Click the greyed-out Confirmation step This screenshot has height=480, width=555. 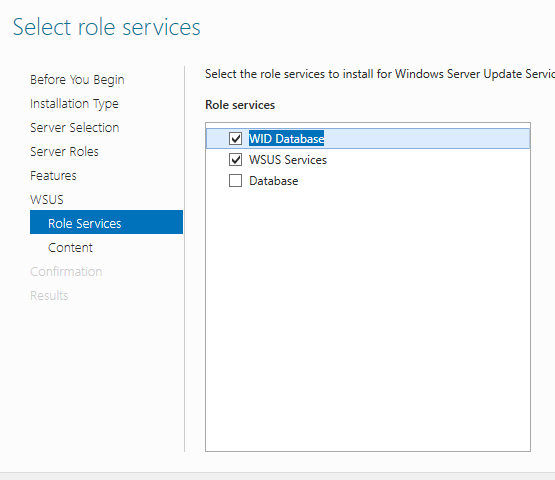[x=66, y=272]
